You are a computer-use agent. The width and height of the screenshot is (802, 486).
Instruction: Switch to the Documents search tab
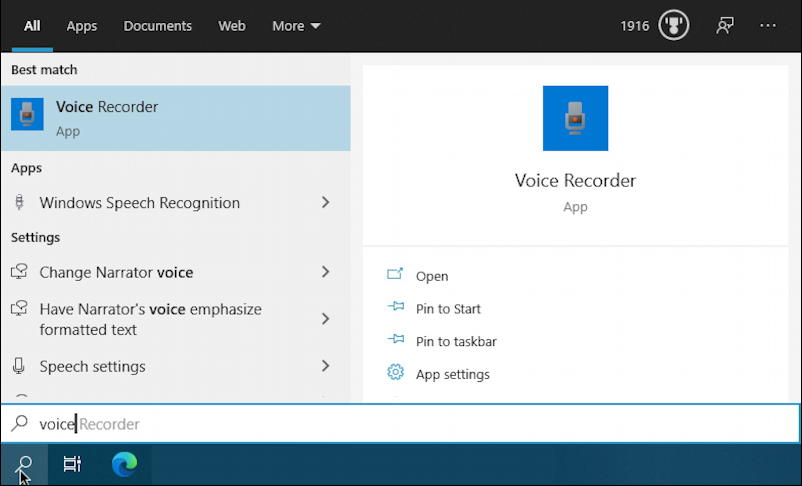point(158,26)
